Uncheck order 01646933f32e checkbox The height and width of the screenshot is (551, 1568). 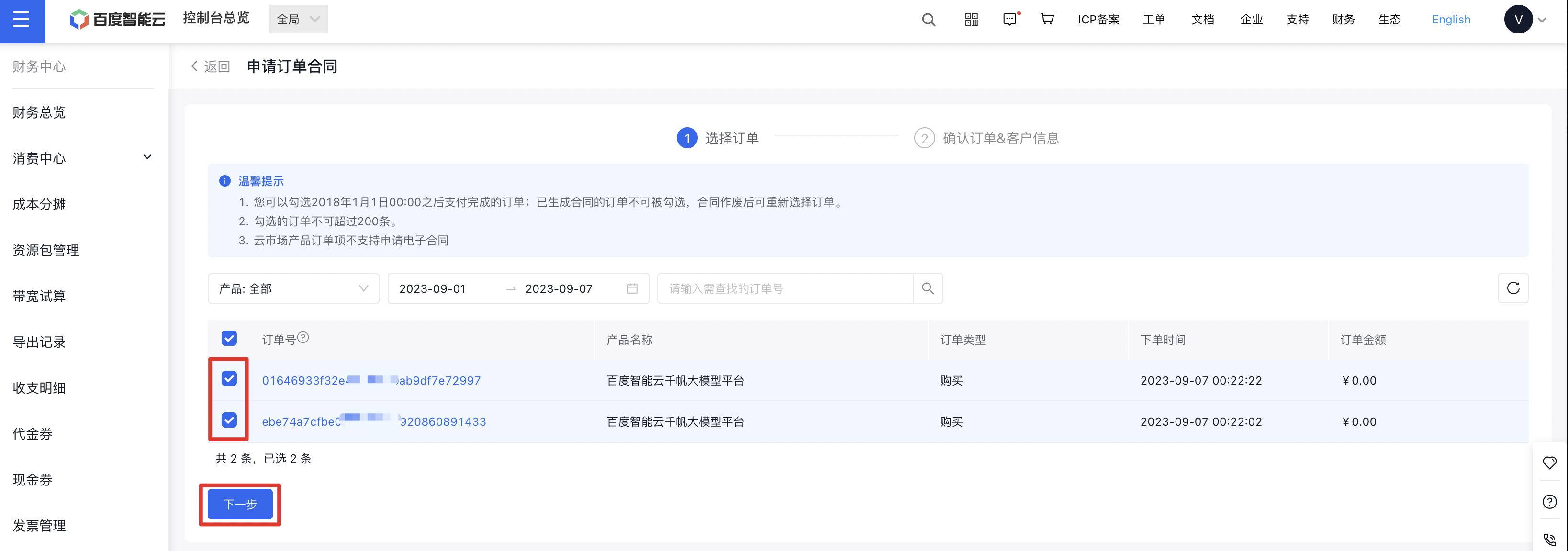(x=229, y=379)
